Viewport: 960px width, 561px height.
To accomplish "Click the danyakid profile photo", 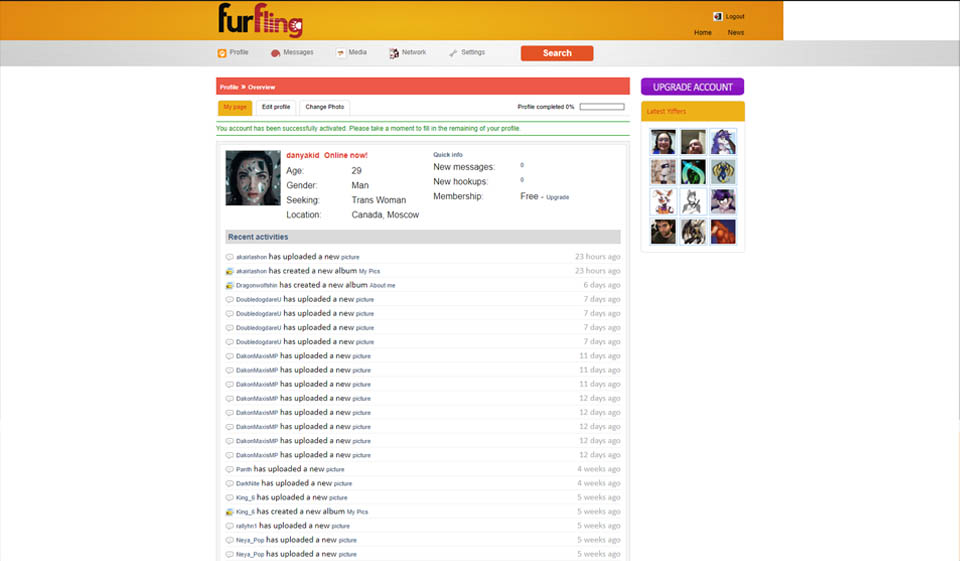I will click(252, 178).
